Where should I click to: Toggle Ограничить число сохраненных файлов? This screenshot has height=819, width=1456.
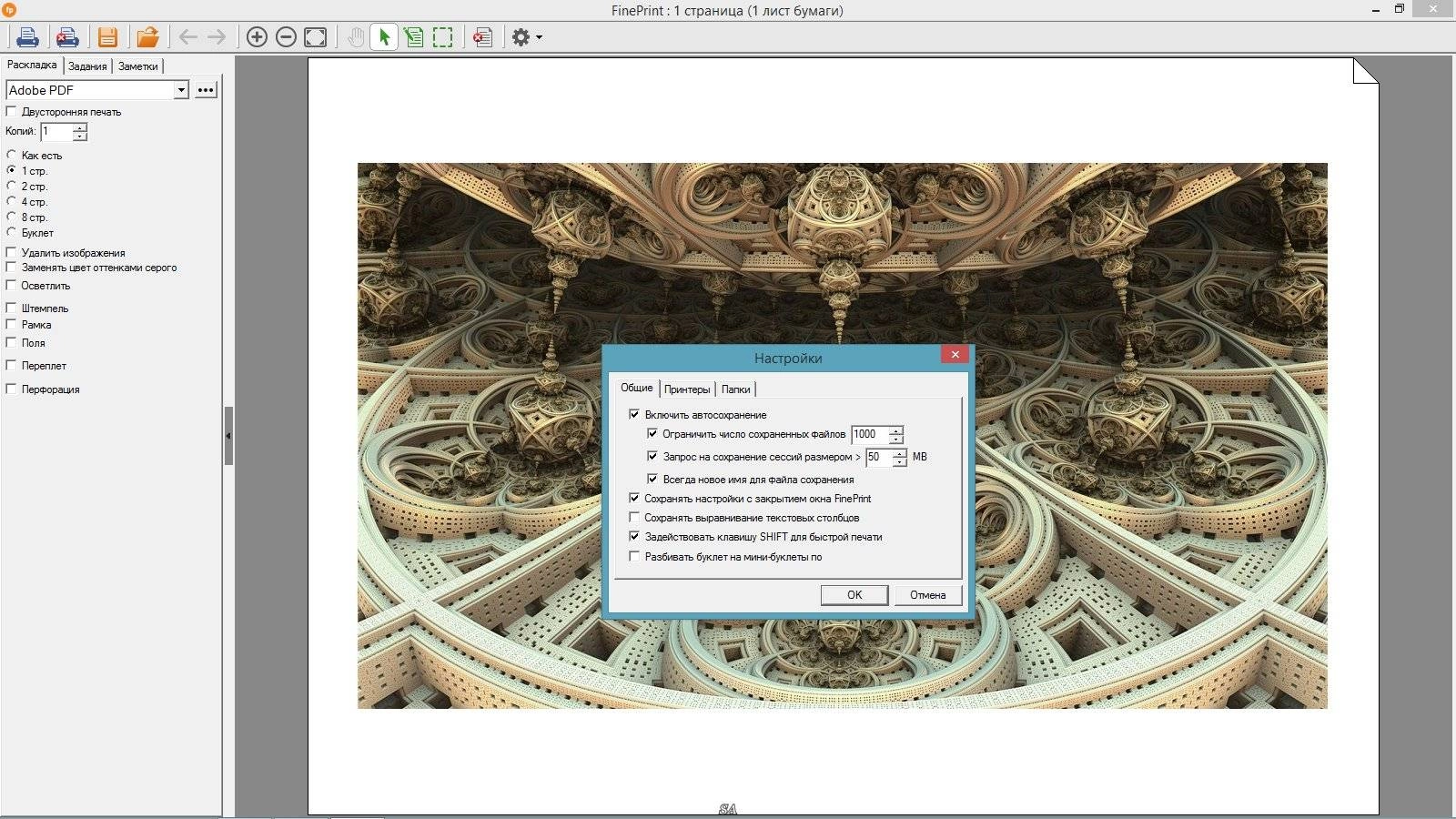click(x=652, y=433)
